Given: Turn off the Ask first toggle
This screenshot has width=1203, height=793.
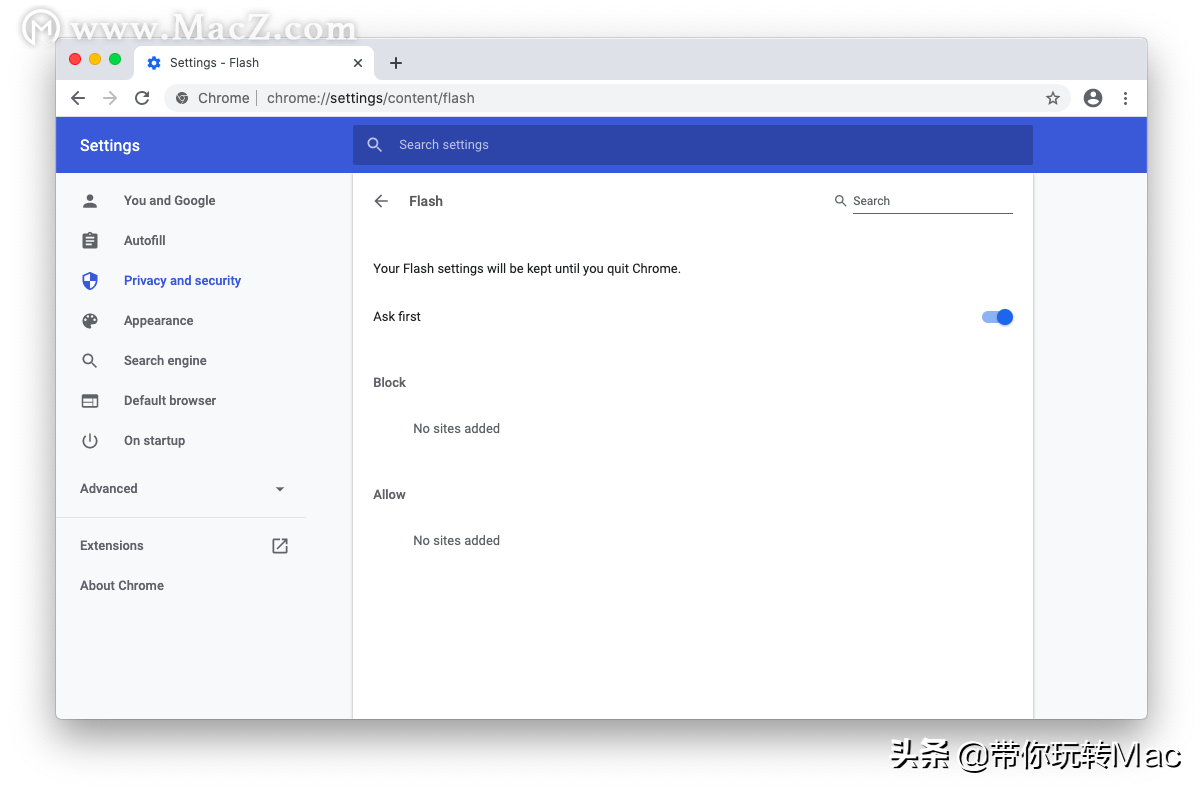Looking at the screenshot, I should coord(998,317).
